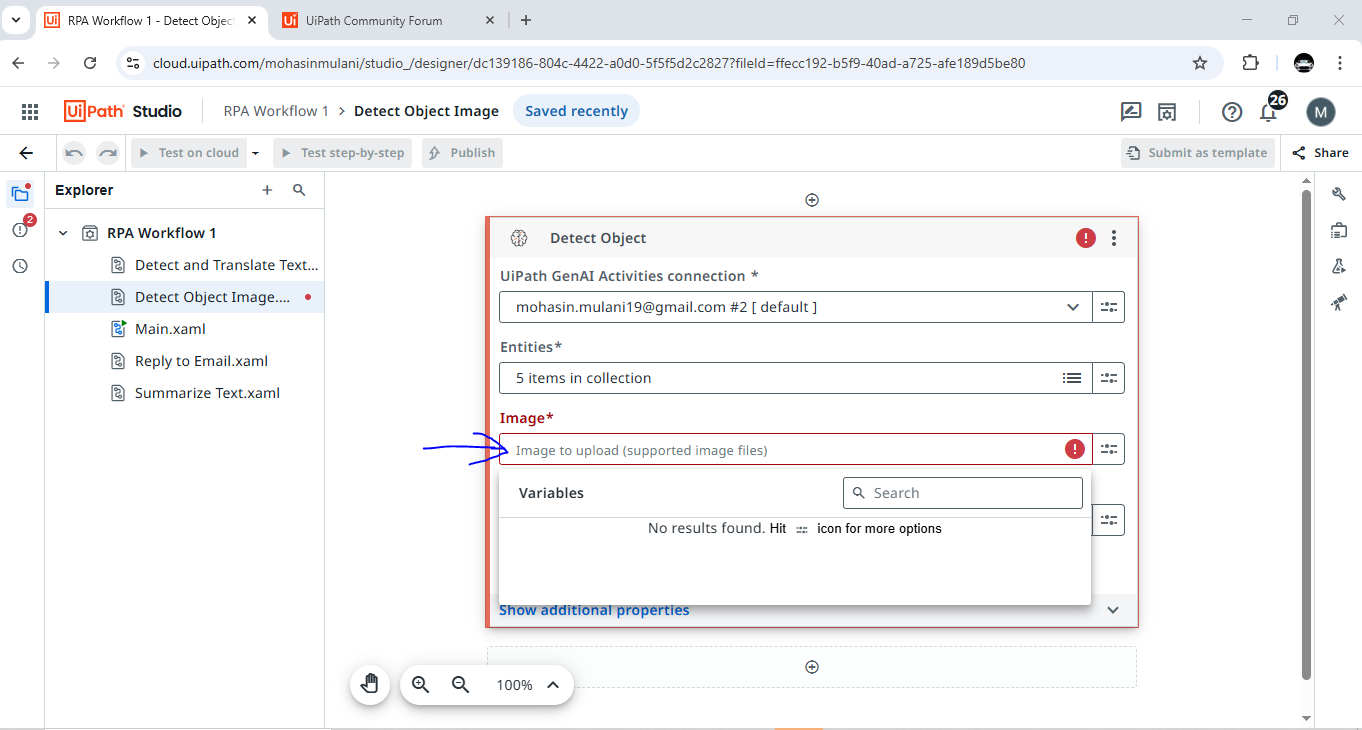Viewport: 1362px width, 730px height.
Task: Click Submit as template button
Action: (1198, 153)
